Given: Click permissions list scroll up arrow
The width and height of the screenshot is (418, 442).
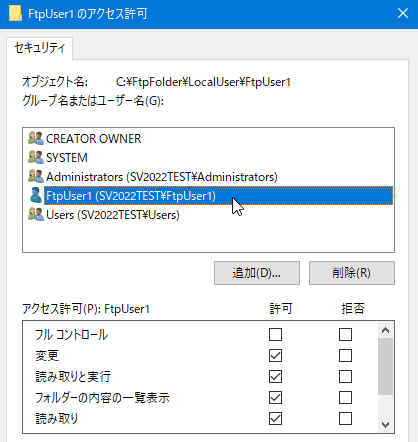Looking at the screenshot, I should pos(386,330).
